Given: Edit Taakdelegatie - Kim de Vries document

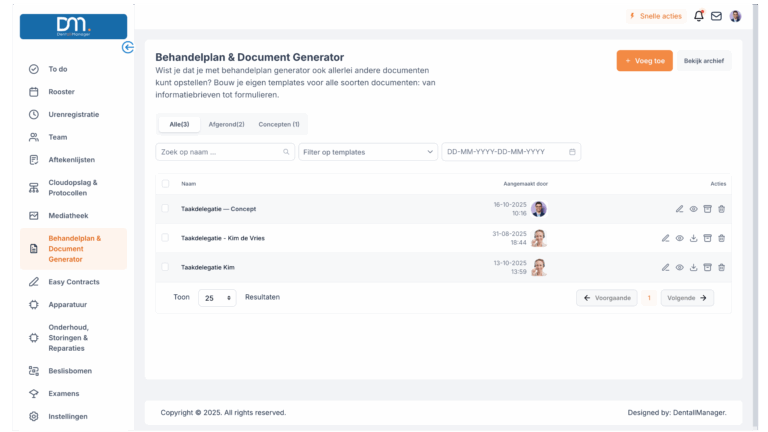Looking at the screenshot, I should [665, 239].
